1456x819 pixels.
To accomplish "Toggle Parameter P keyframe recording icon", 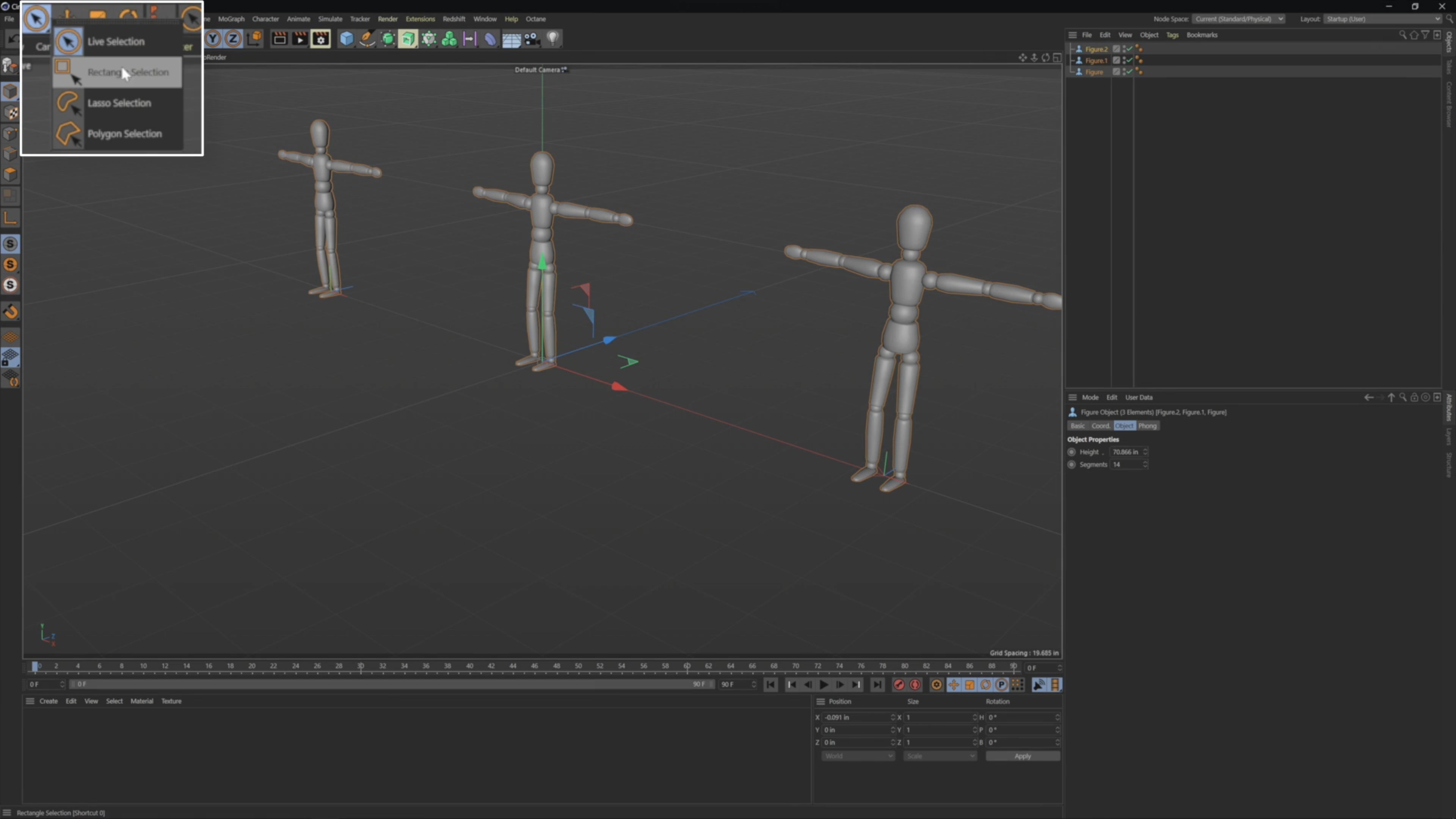I will click(x=1001, y=684).
